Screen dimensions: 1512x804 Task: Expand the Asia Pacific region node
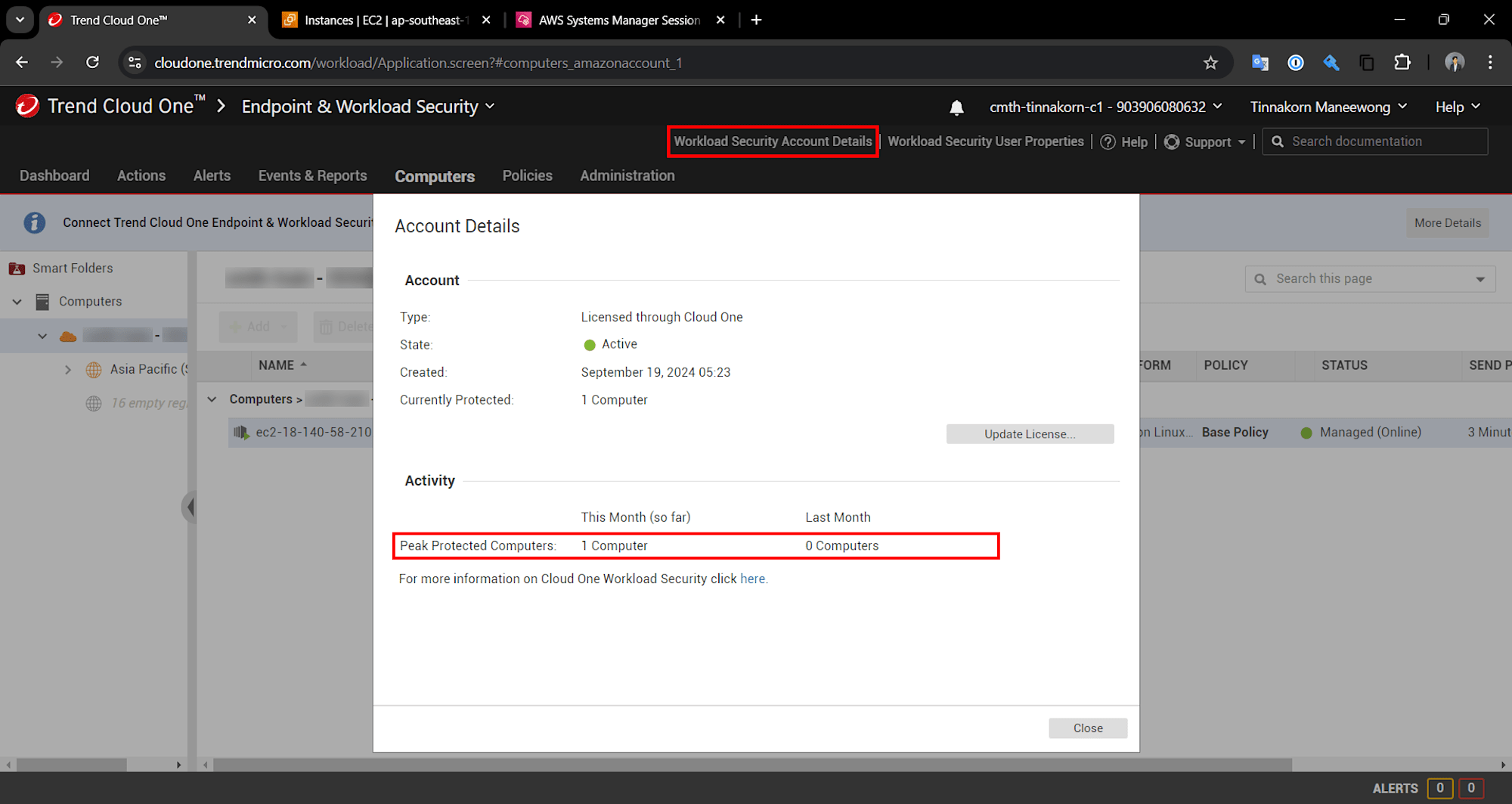point(68,370)
